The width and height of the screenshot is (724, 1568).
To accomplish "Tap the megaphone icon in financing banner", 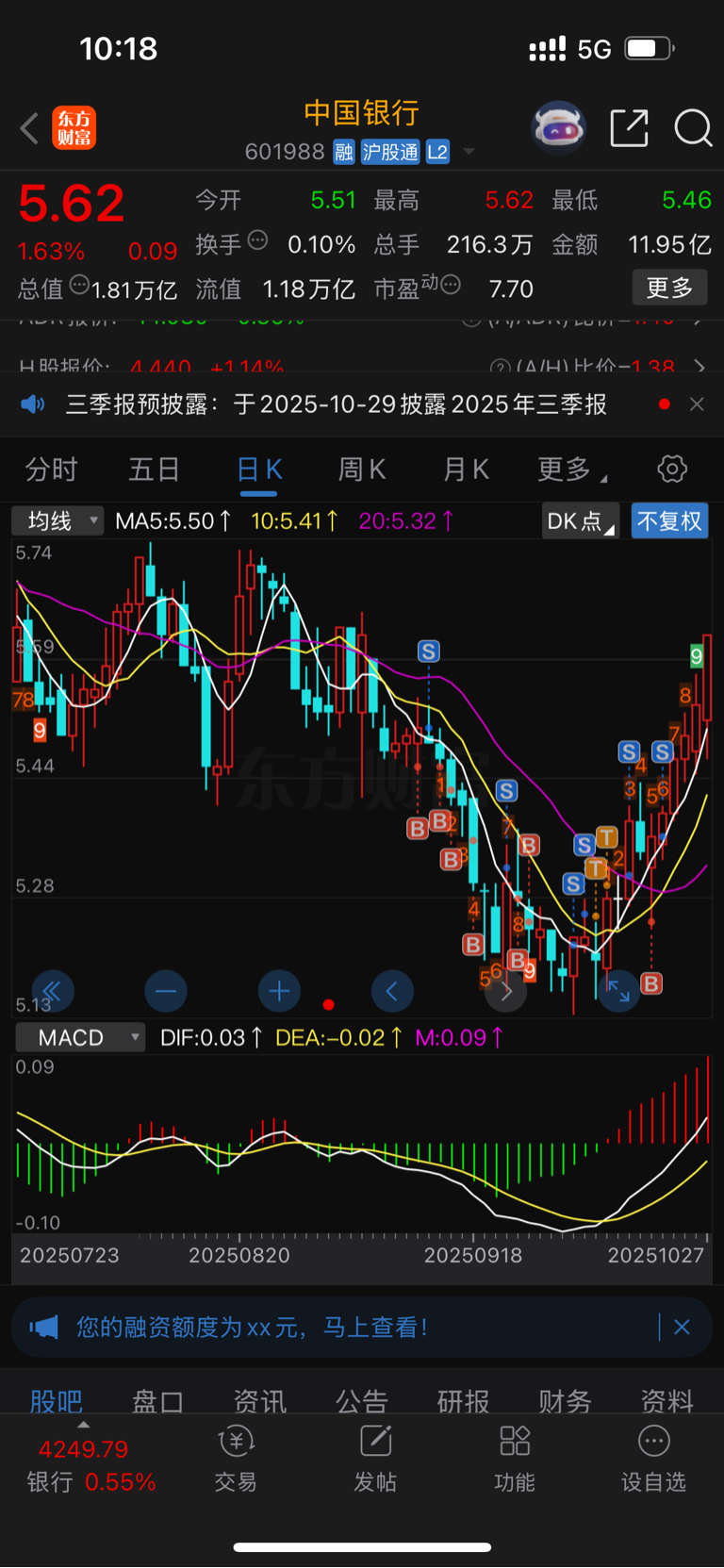I will [x=44, y=1328].
